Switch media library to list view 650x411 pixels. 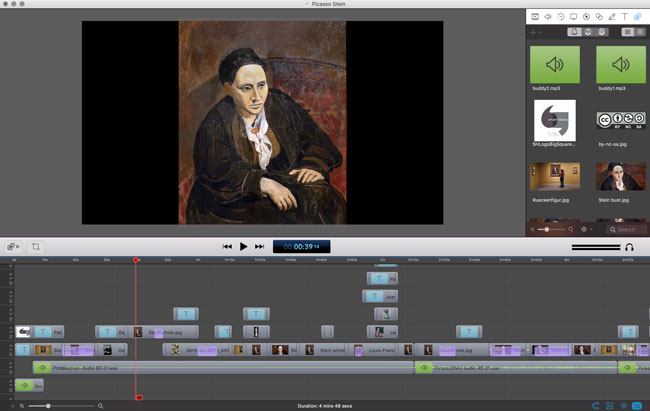point(640,32)
